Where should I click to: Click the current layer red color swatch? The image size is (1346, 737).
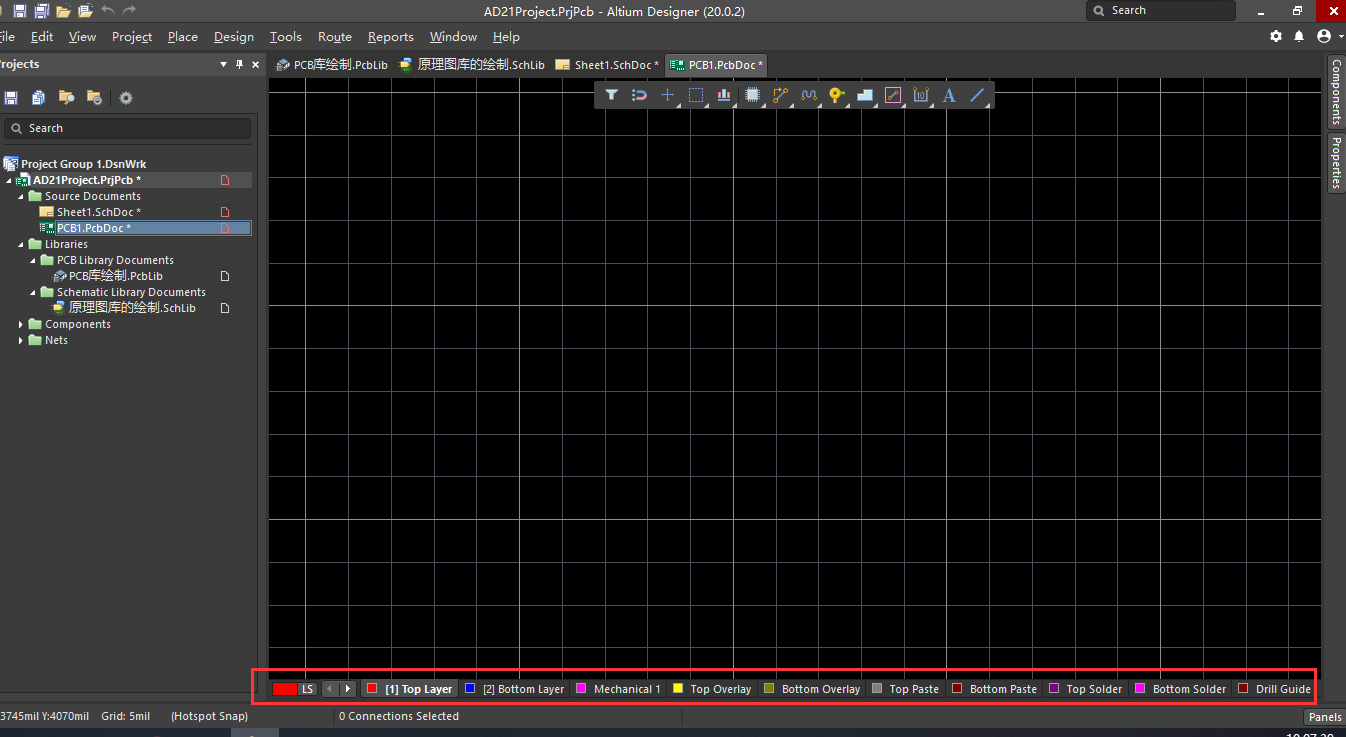285,689
